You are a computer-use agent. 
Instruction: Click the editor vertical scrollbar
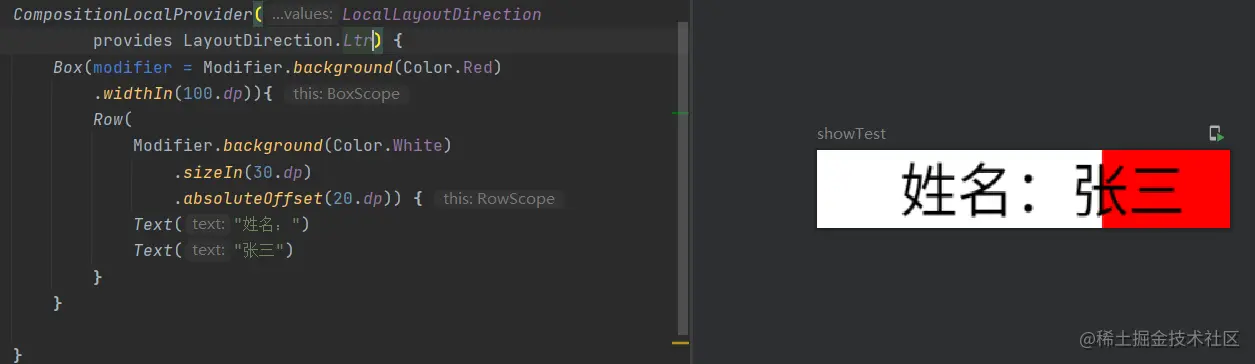click(x=682, y=180)
